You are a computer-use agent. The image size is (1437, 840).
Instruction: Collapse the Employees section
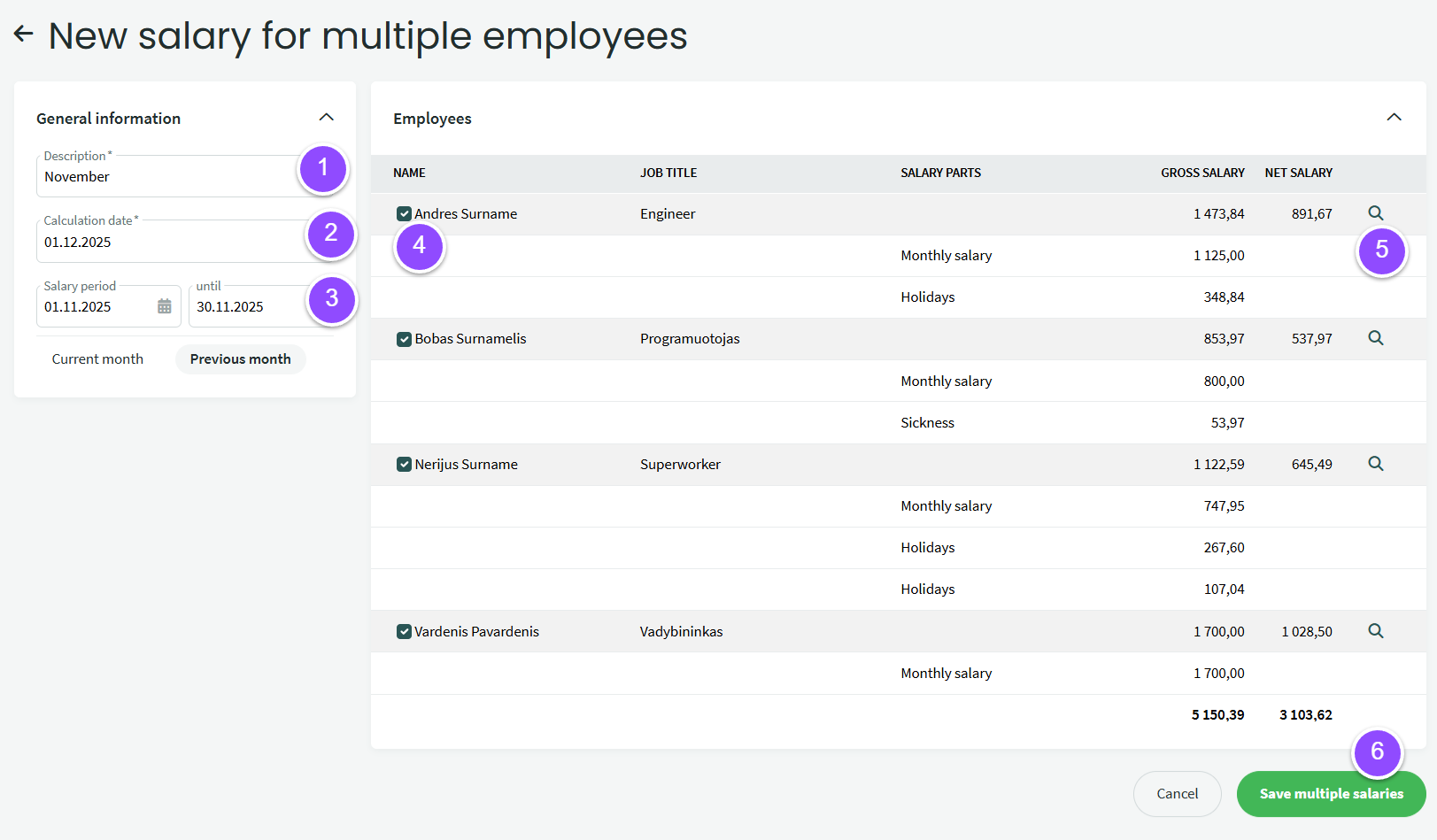click(1394, 118)
